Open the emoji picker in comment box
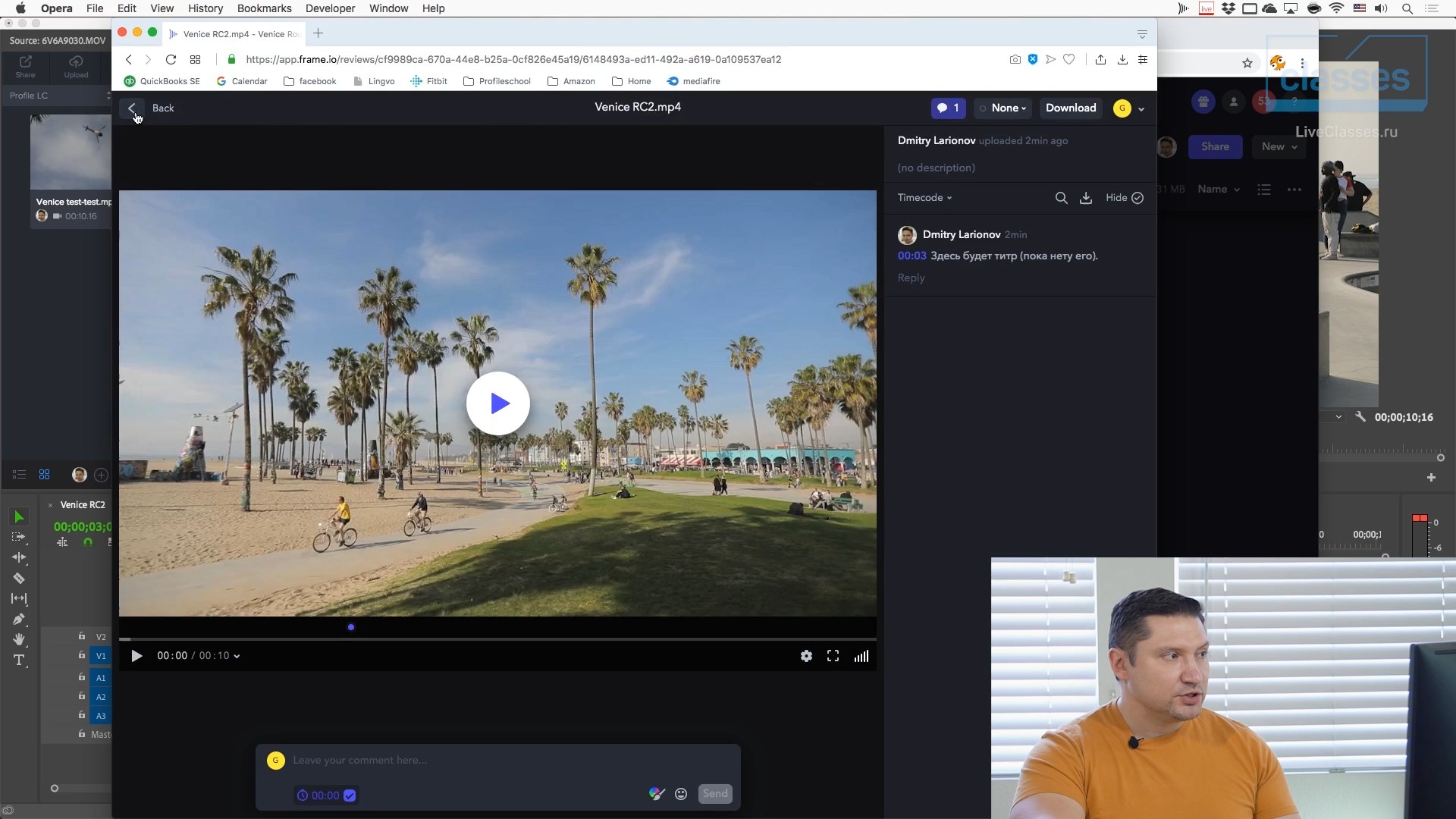Screen dimensions: 1456x819 [681, 794]
